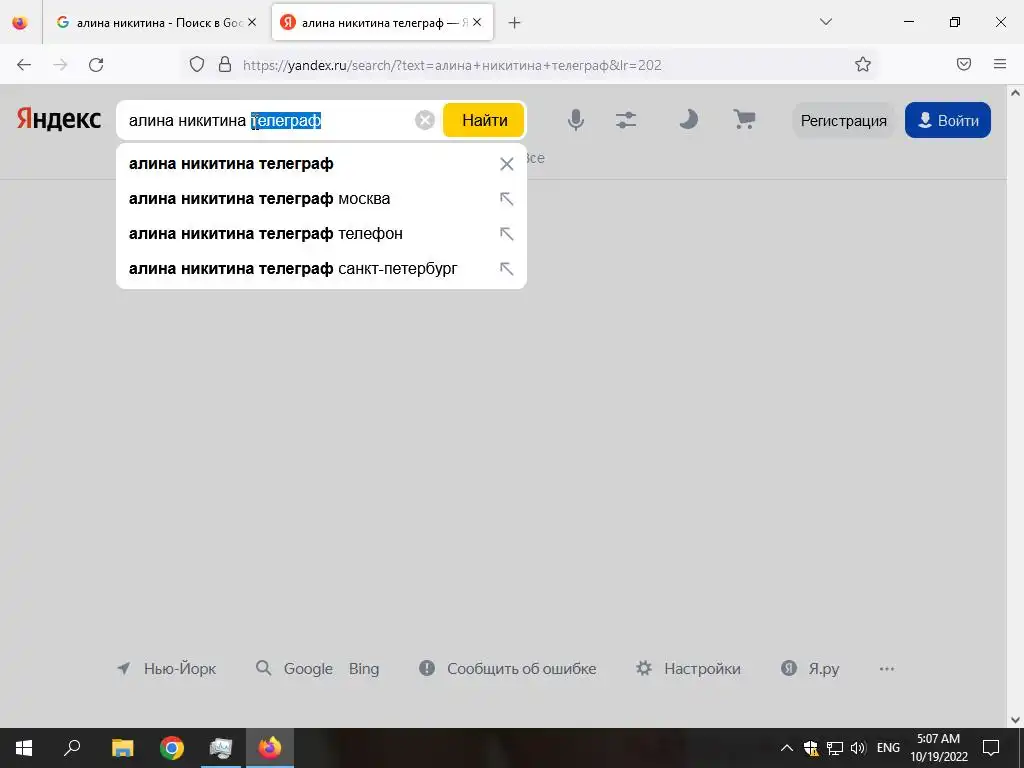The image size is (1024, 768).
Task: Open Firefox application menu
Action: coord(1000,64)
